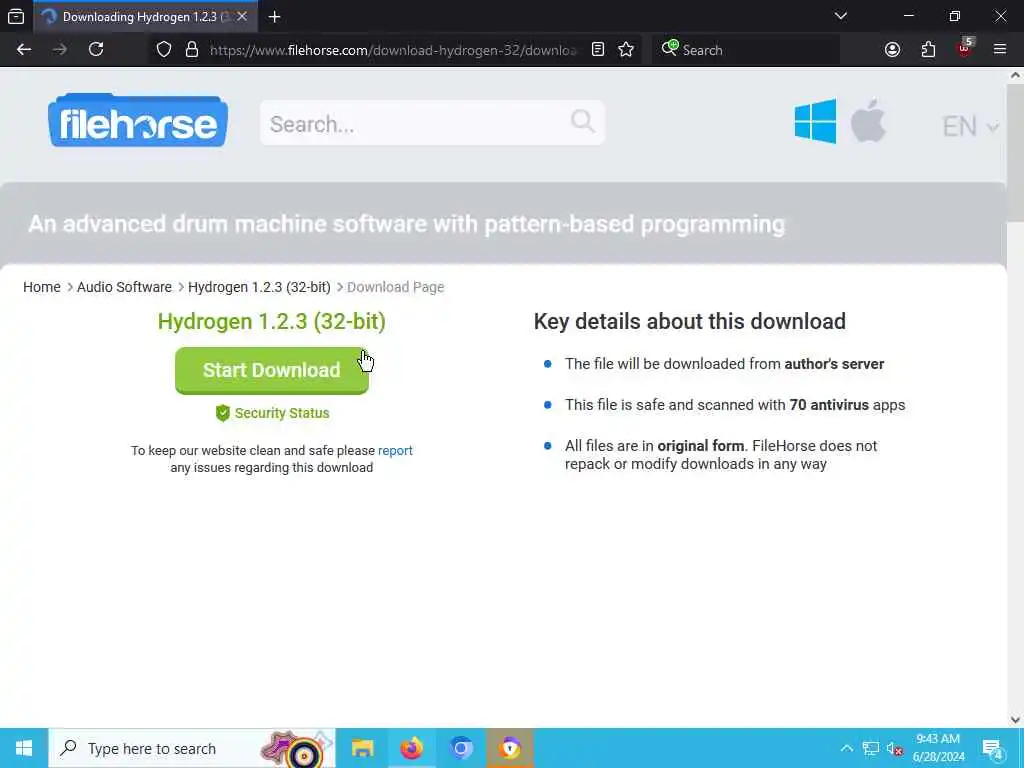Viewport: 1024px width, 768px height.
Task: Click the taskbar Type here to search box
Action: point(192,748)
